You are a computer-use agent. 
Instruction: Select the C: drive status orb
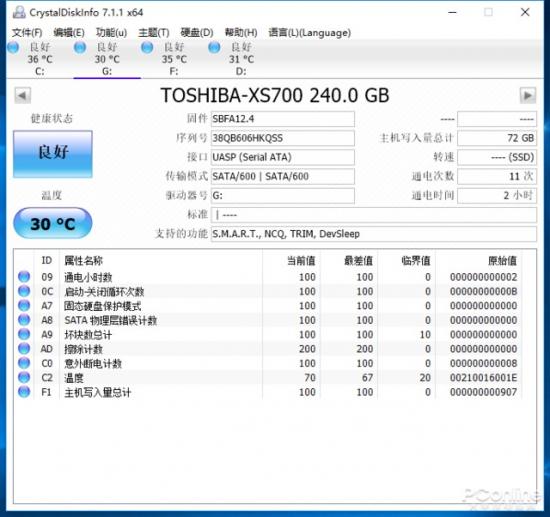(13, 47)
